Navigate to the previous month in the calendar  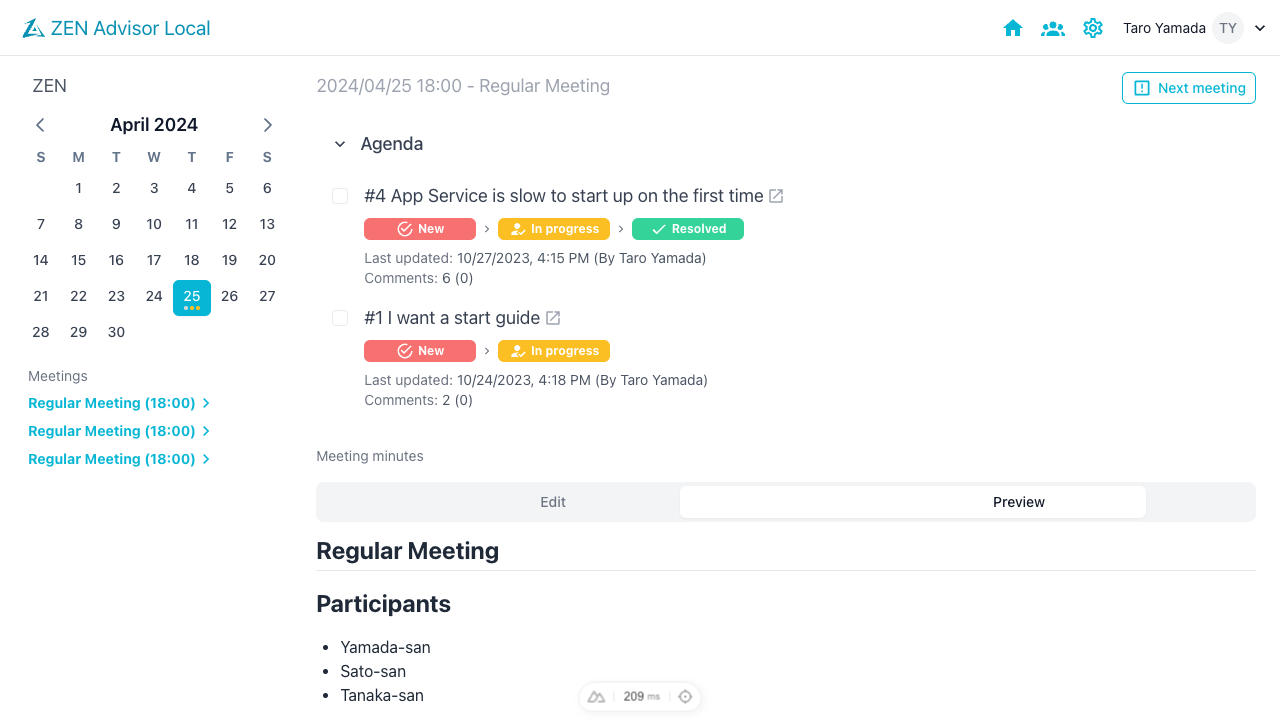pyautogui.click(x=40, y=124)
